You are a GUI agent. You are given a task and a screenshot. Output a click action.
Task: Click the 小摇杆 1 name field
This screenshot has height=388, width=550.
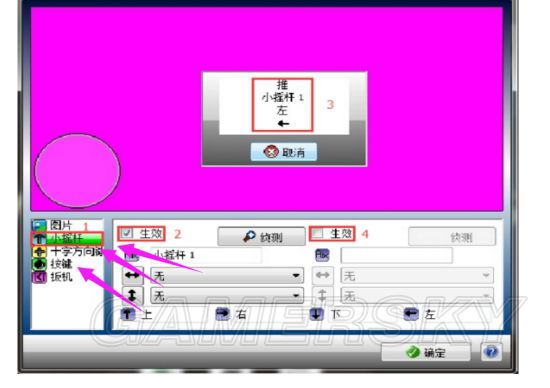[206, 255]
